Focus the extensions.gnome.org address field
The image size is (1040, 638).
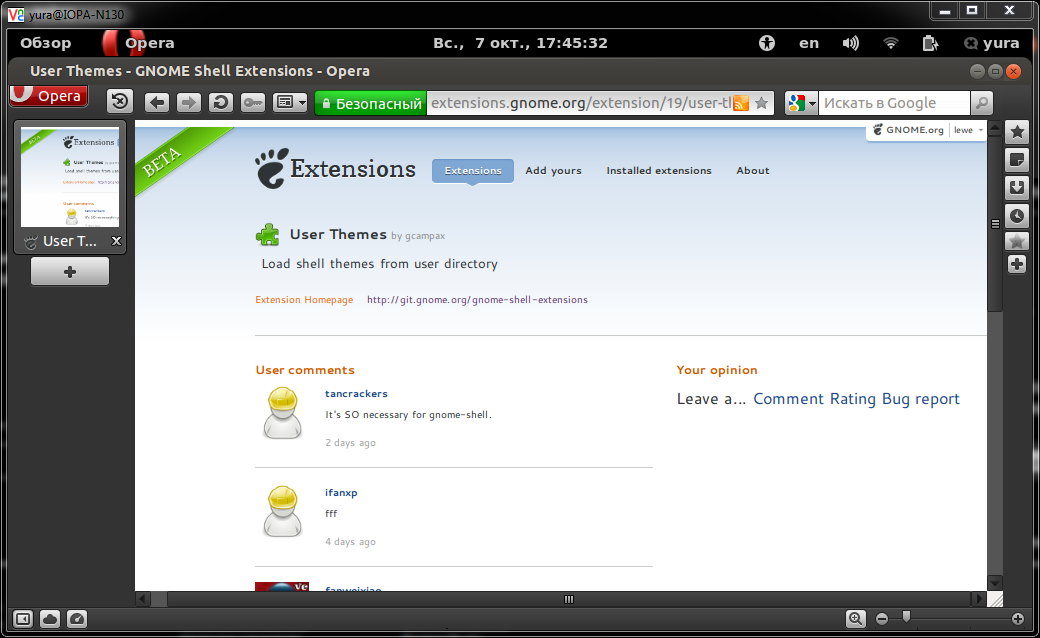coord(580,103)
